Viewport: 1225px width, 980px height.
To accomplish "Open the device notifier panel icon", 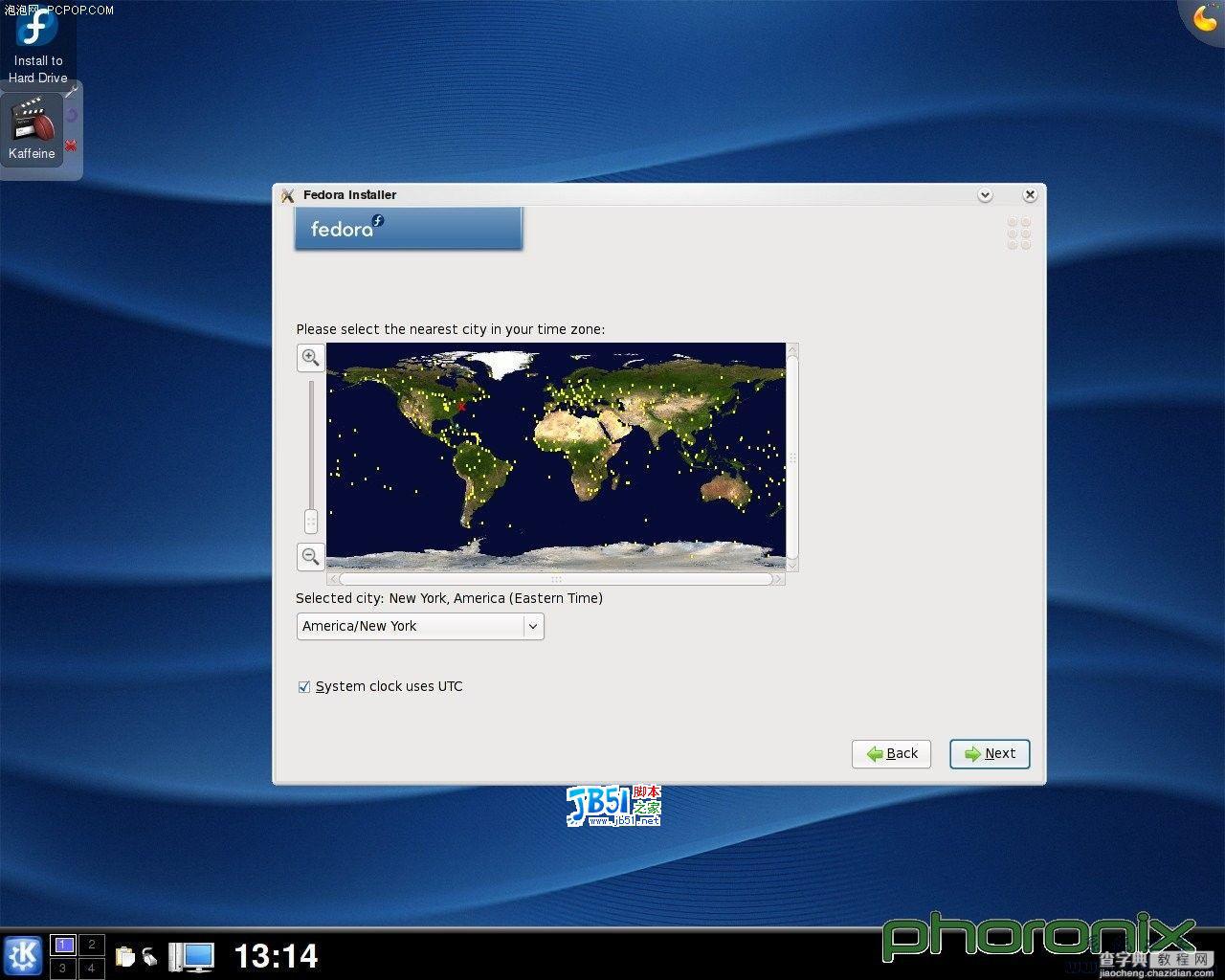I will [x=150, y=956].
